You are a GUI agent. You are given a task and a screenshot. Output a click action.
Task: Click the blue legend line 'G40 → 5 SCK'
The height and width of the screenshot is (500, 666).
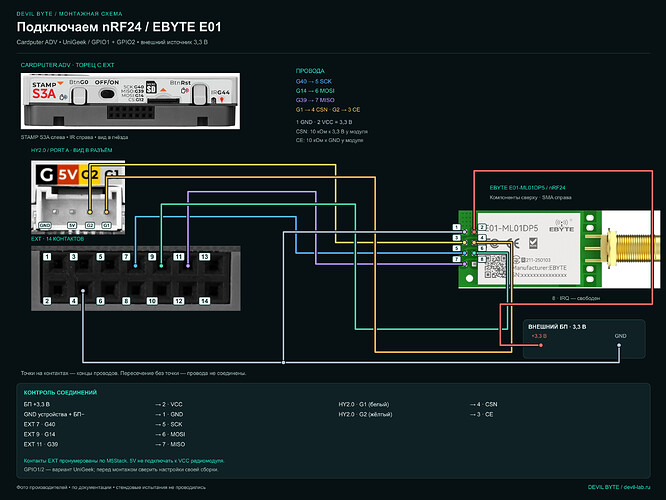pyautogui.click(x=313, y=81)
